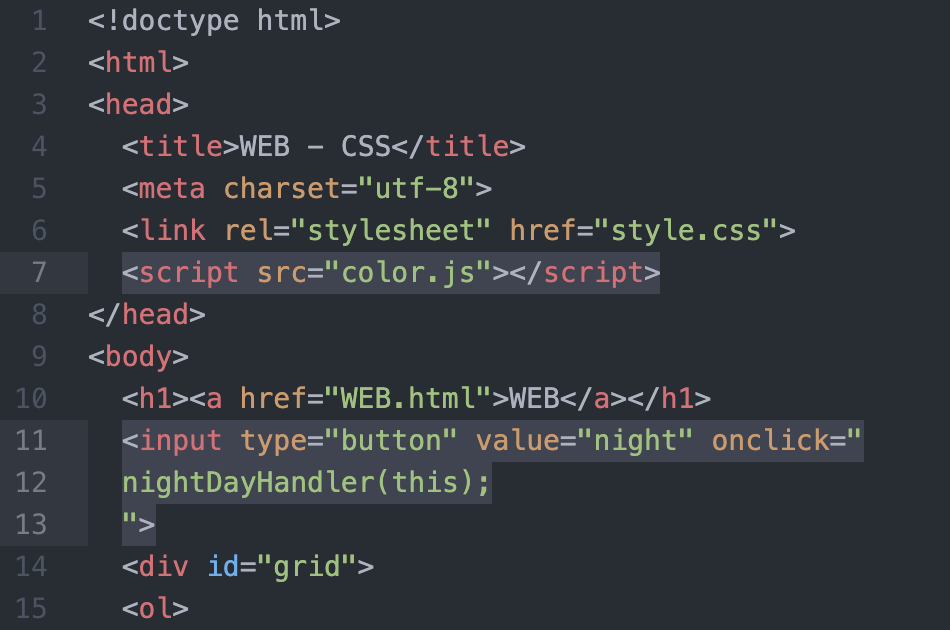This screenshot has width=950, height=630.
Task: Click the title text "WEB - CSS"
Action: (315, 147)
